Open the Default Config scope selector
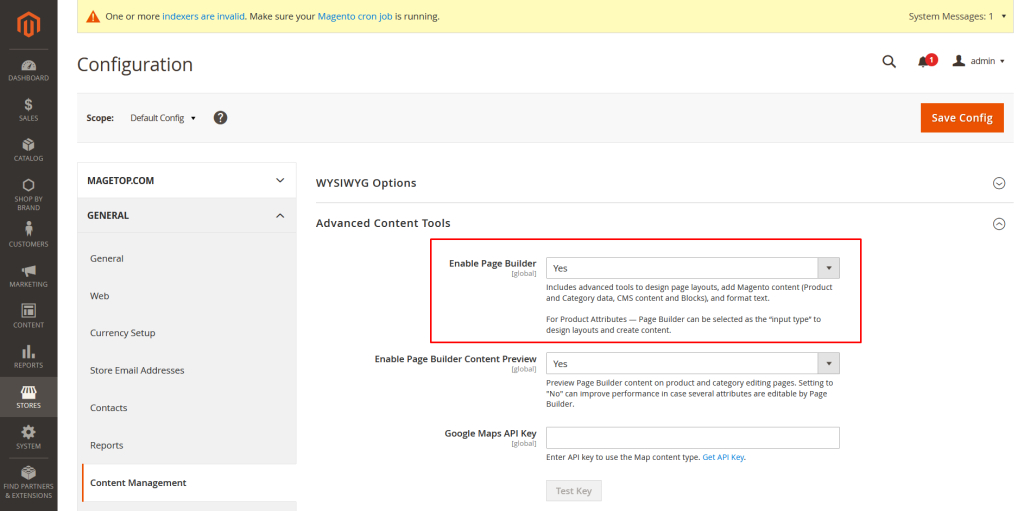 [162, 118]
